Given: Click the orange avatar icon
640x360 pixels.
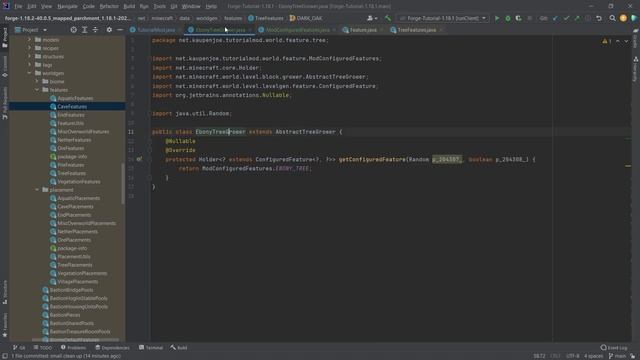Looking at the screenshot, I should (x=623, y=18).
